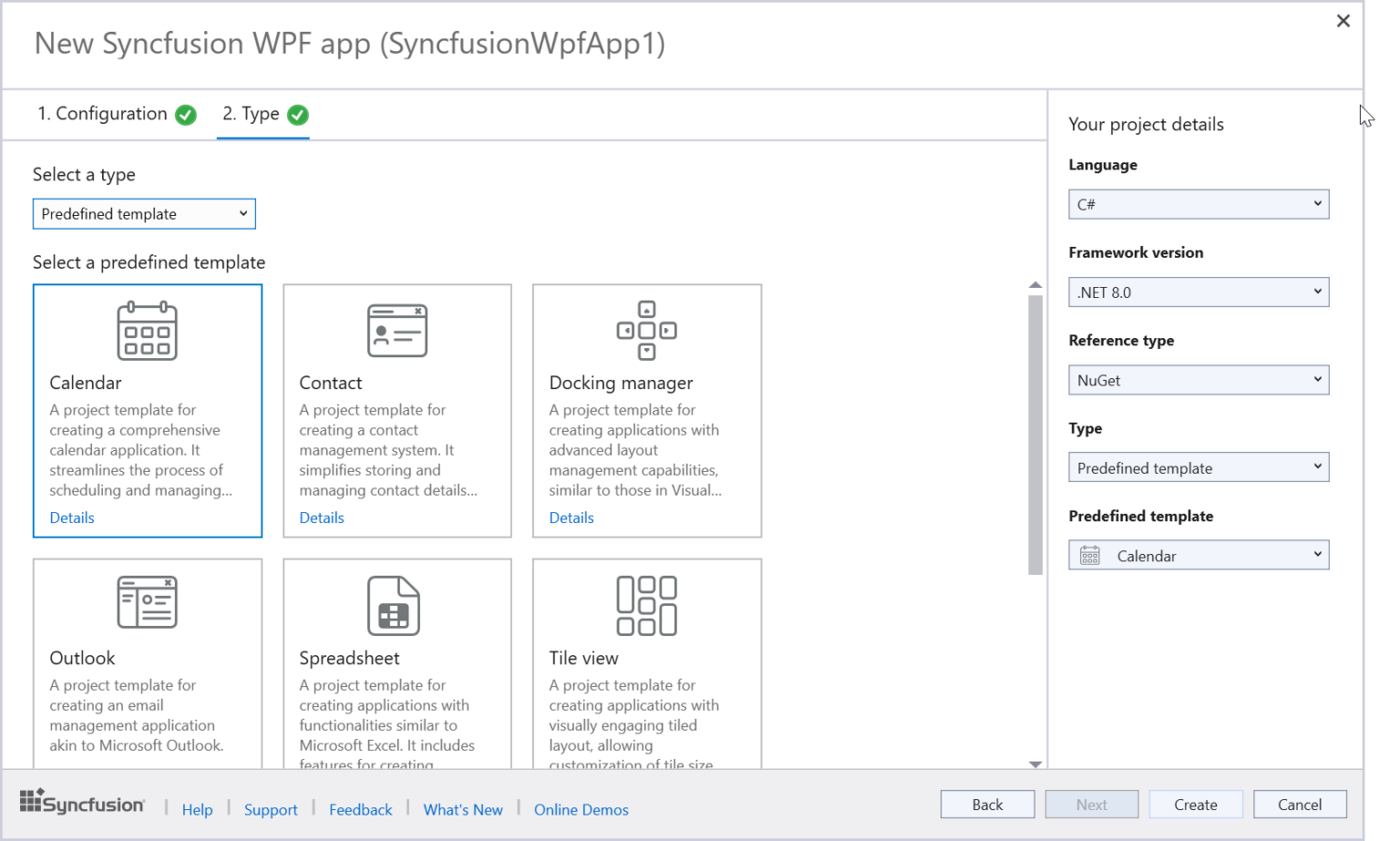Click the calendar icon in Predefined template selector

(1090, 554)
